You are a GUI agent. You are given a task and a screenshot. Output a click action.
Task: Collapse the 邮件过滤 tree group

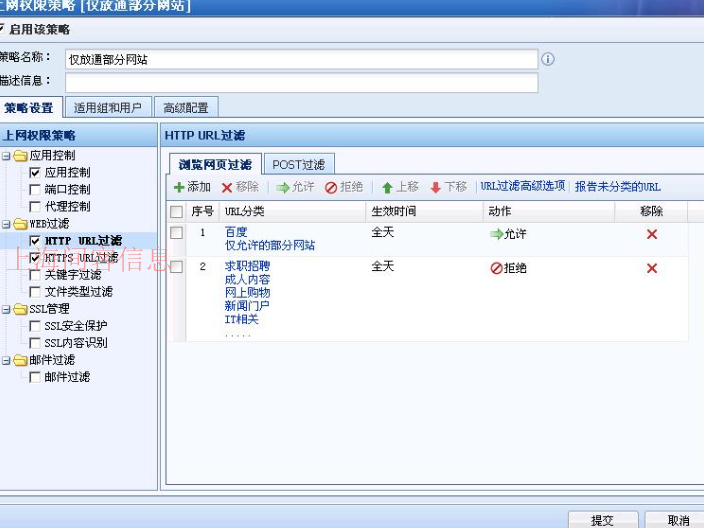pos(6,361)
